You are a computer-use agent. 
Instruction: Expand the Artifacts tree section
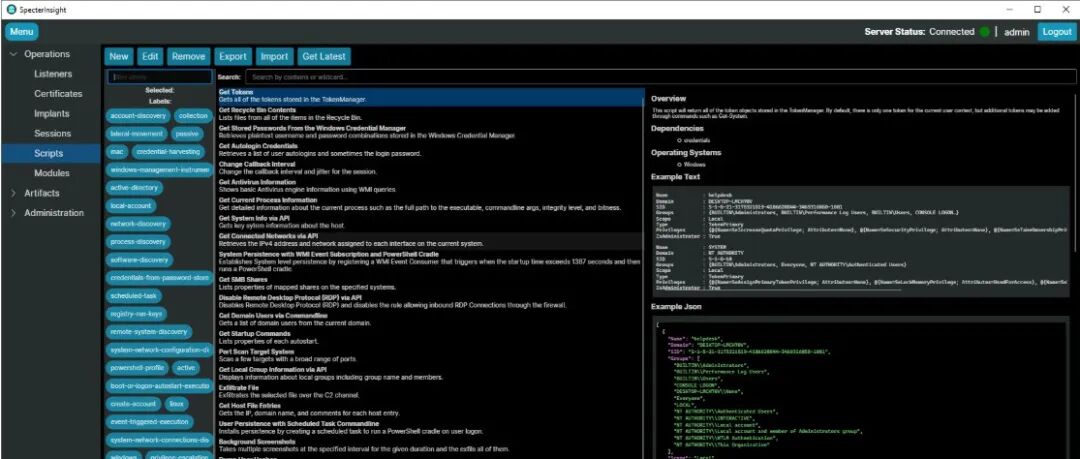point(13,193)
